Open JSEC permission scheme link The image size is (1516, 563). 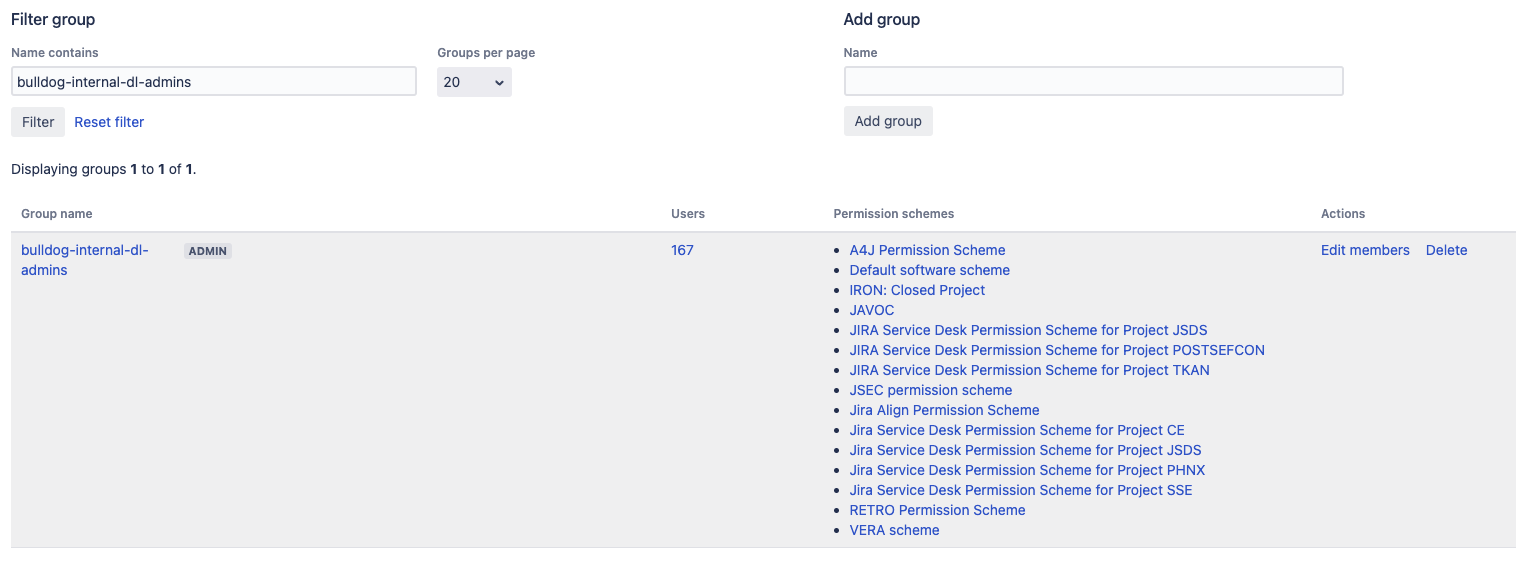click(930, 390)
